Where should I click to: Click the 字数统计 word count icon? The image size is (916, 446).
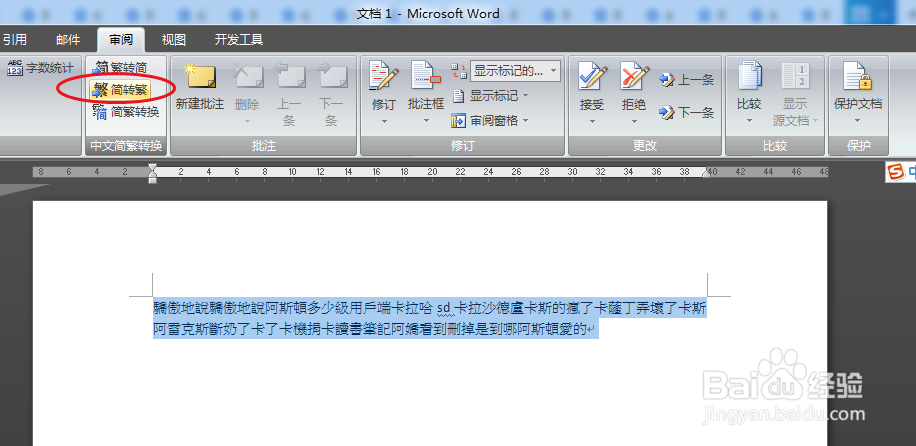(15, 68)
